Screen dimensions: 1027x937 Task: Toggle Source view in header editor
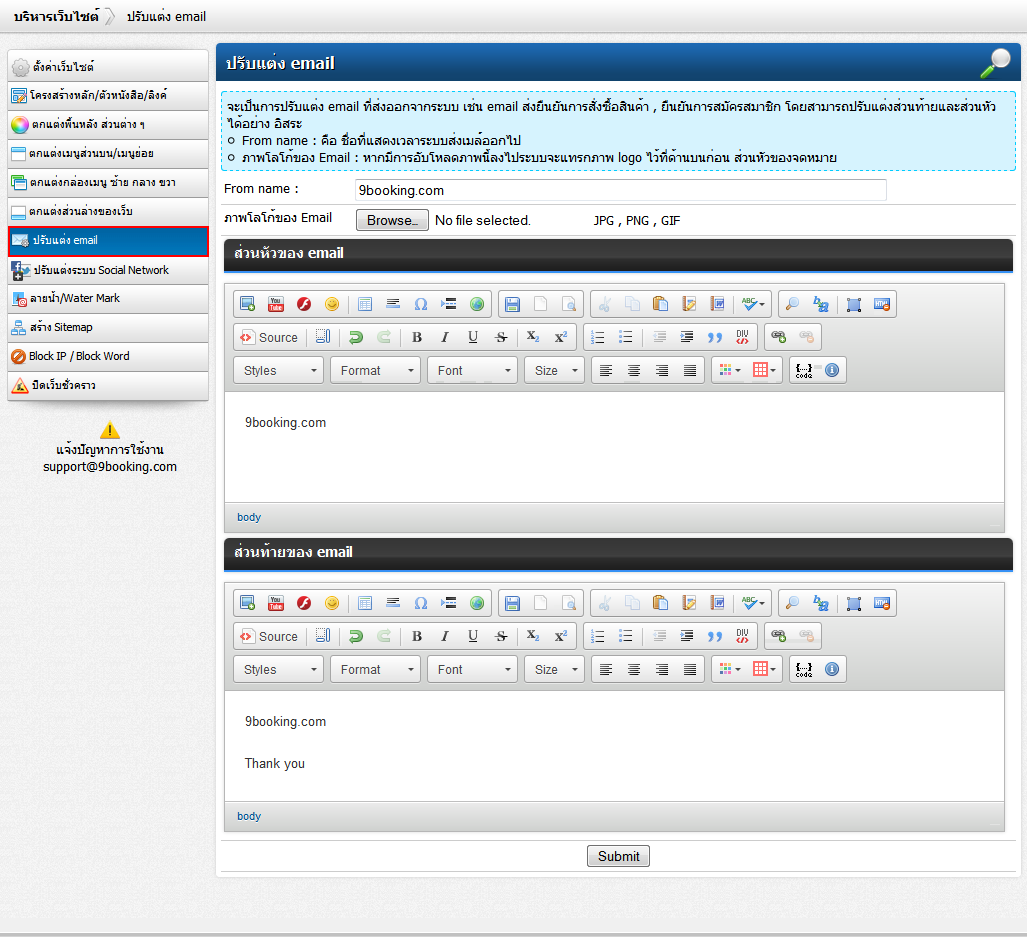pyautogui.click(x=269, y=337)
